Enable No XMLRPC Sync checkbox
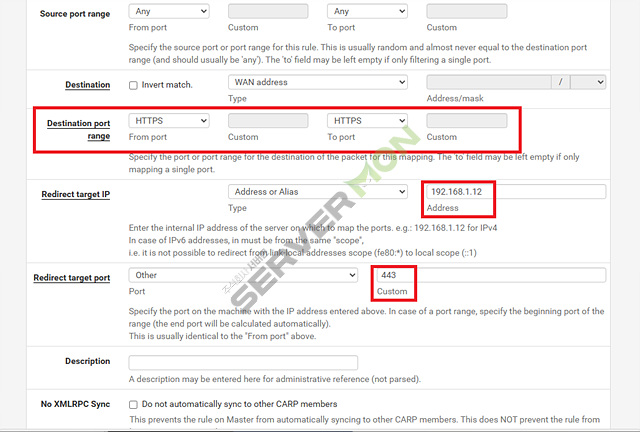This screenshot has height=432, width=640. tap(133, 405)
